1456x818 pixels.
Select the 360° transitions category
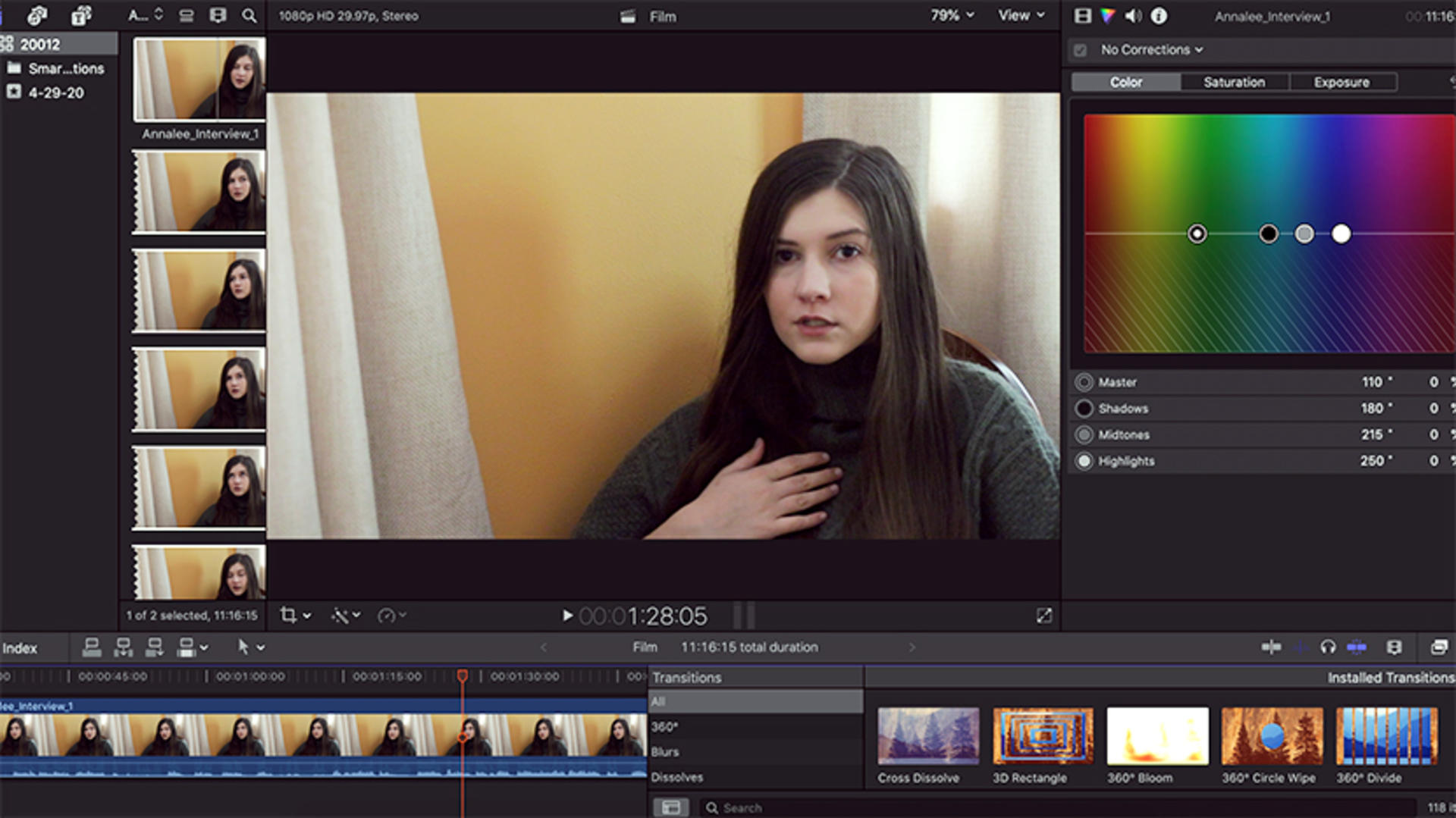(756, 726)
